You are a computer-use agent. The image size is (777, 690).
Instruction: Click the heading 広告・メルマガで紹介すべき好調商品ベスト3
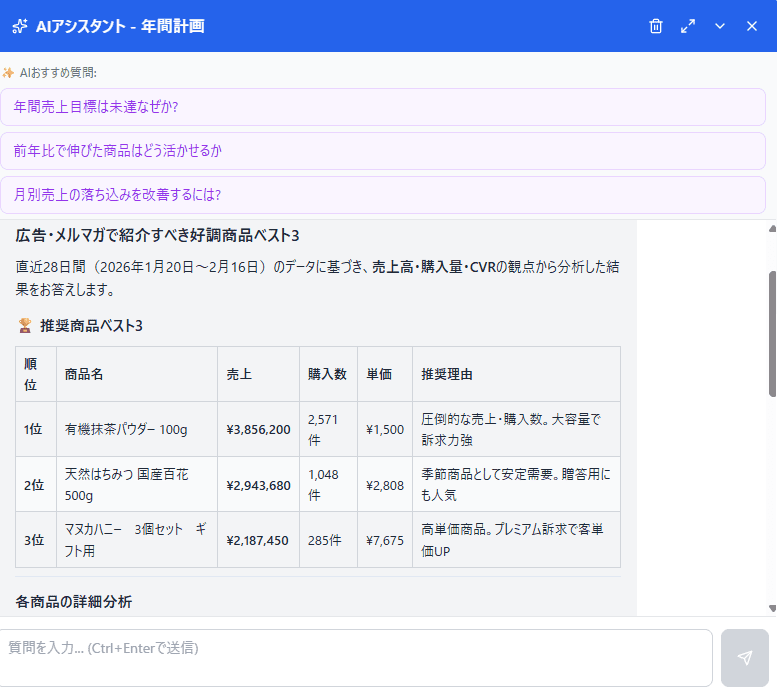(x=157, y=235)
